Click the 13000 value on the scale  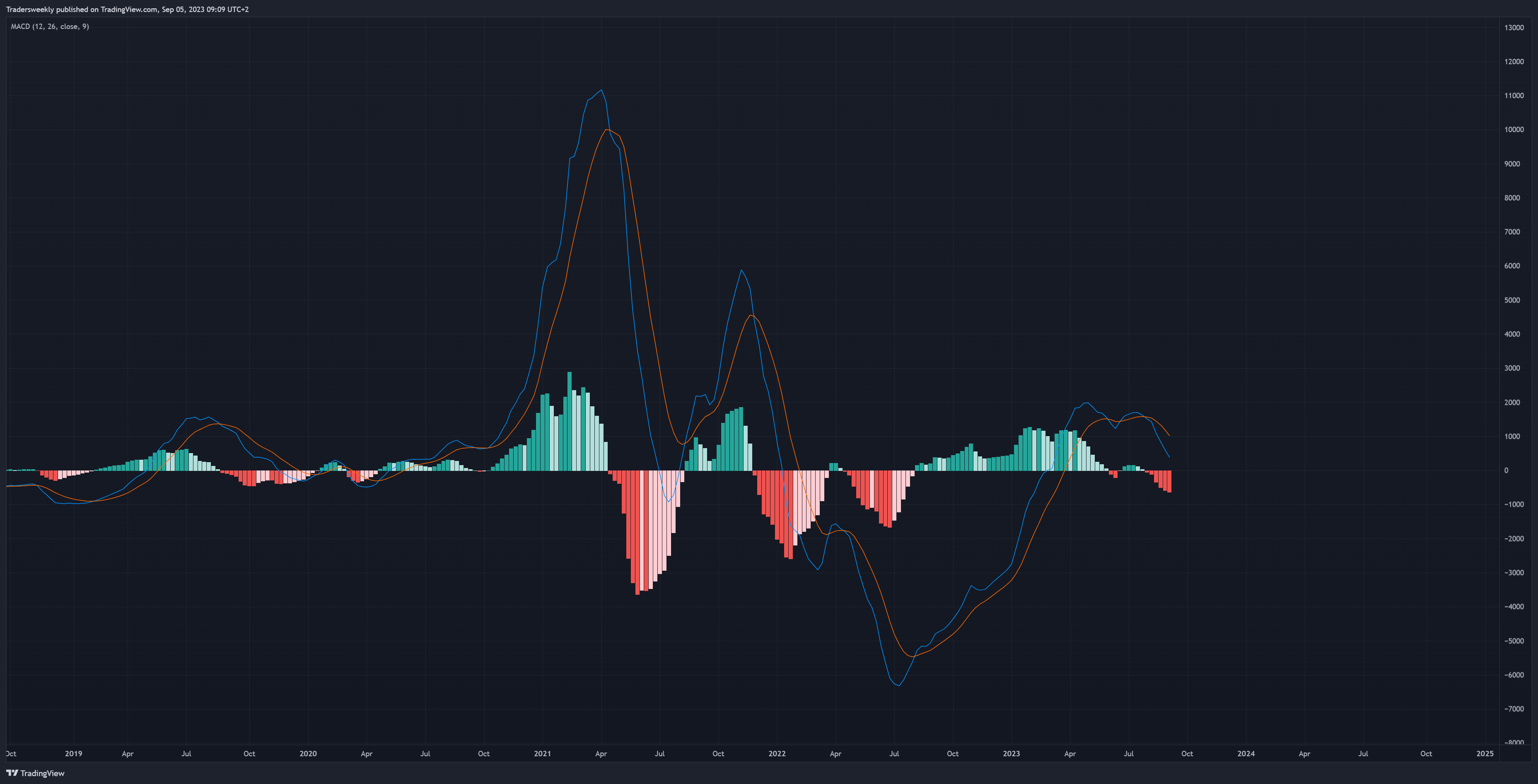pyautogui.click(x=1514, y=27)
